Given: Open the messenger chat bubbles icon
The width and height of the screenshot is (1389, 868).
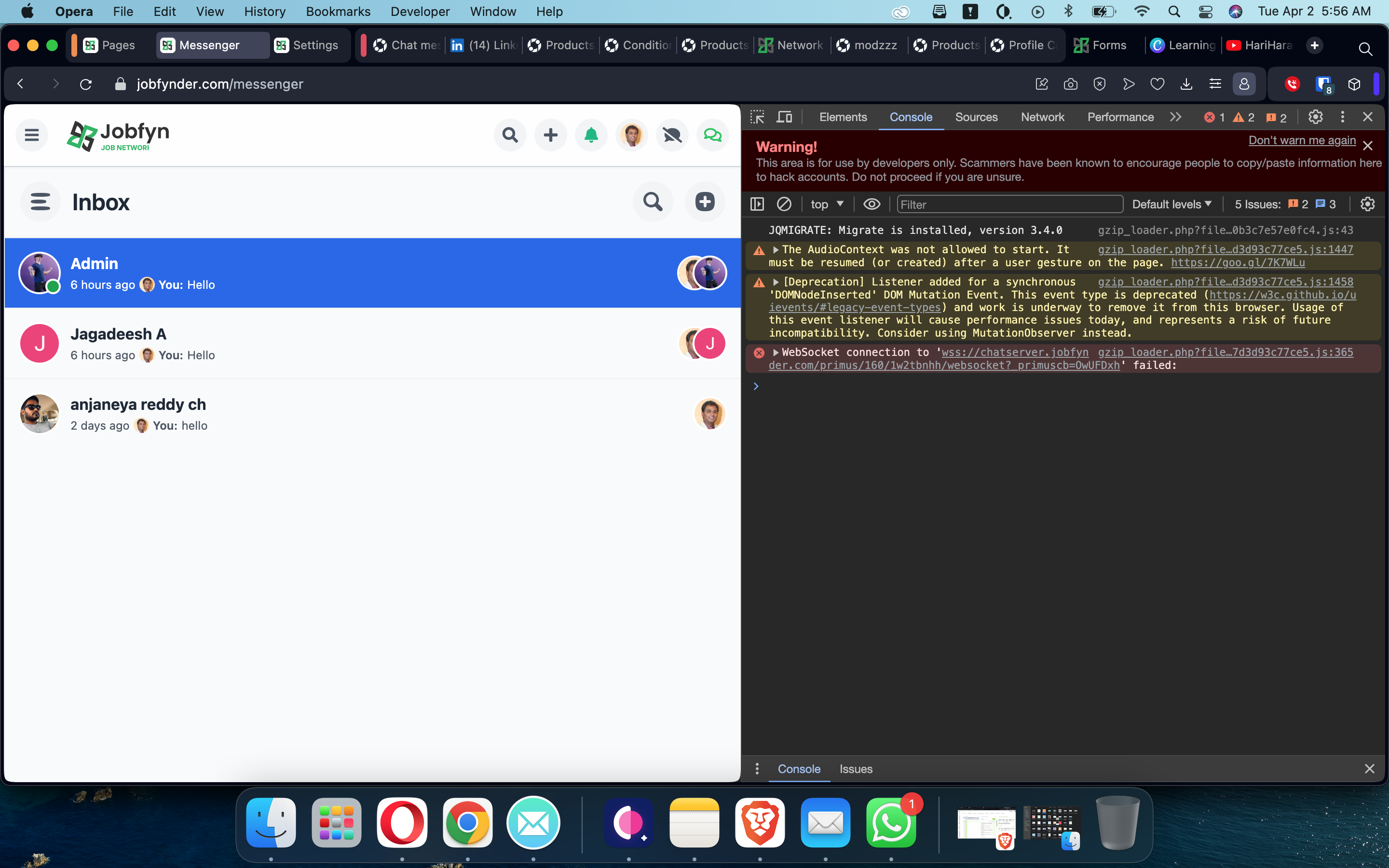Looking at the screenshot, I should point(712,135).
